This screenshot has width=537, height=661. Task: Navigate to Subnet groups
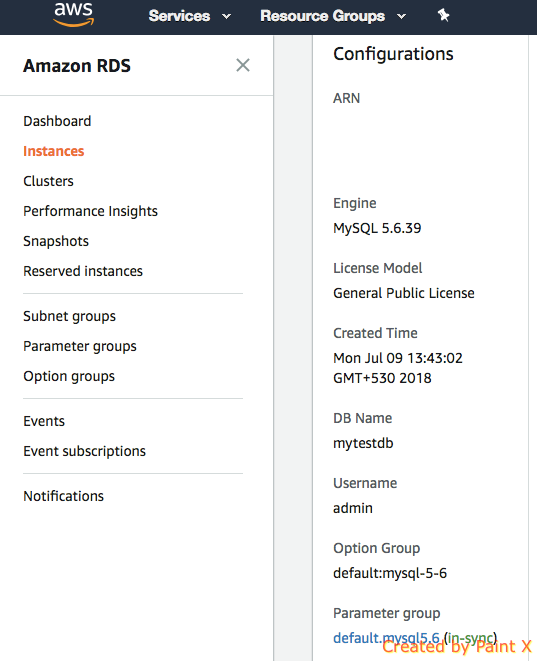70,316
